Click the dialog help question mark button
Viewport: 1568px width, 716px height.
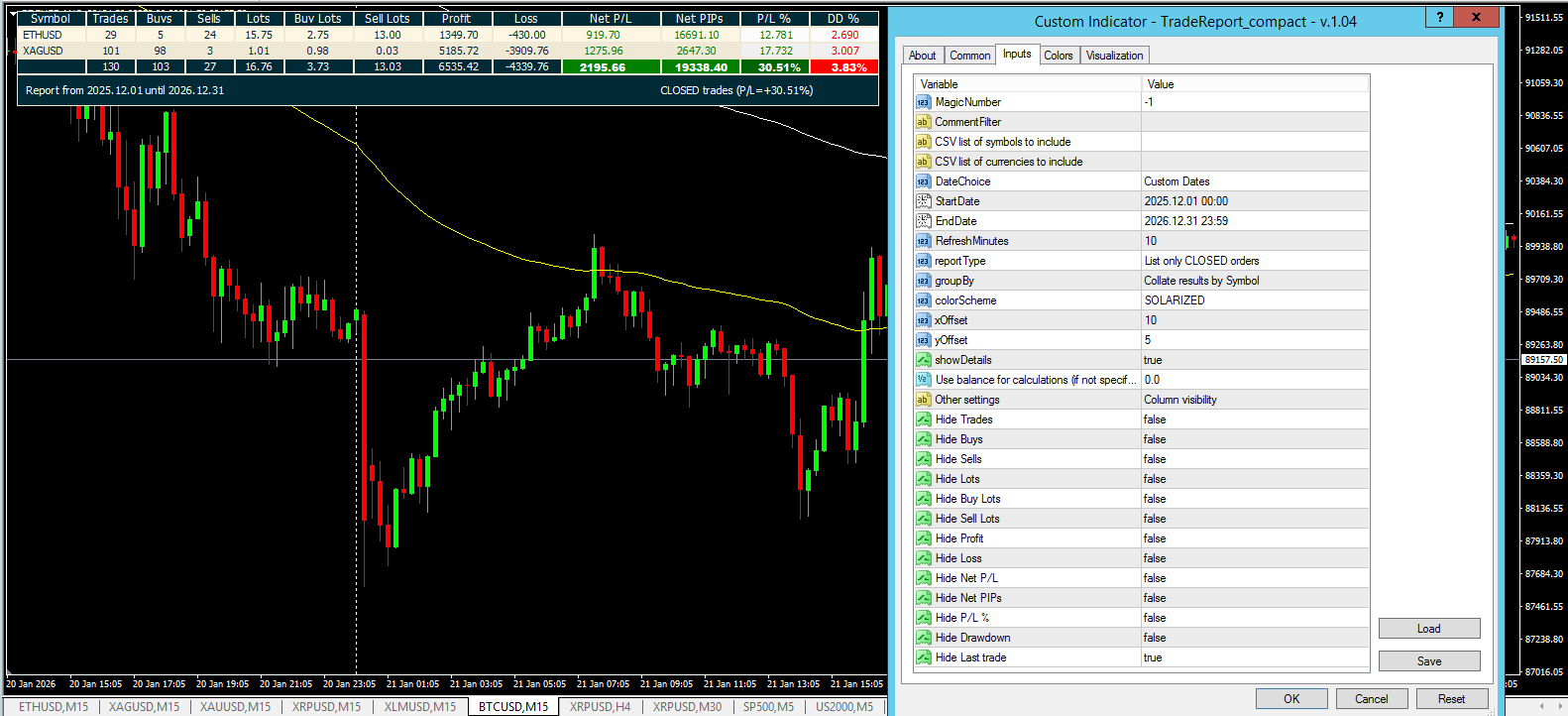pyautogui.click(x=1439, y=17)
